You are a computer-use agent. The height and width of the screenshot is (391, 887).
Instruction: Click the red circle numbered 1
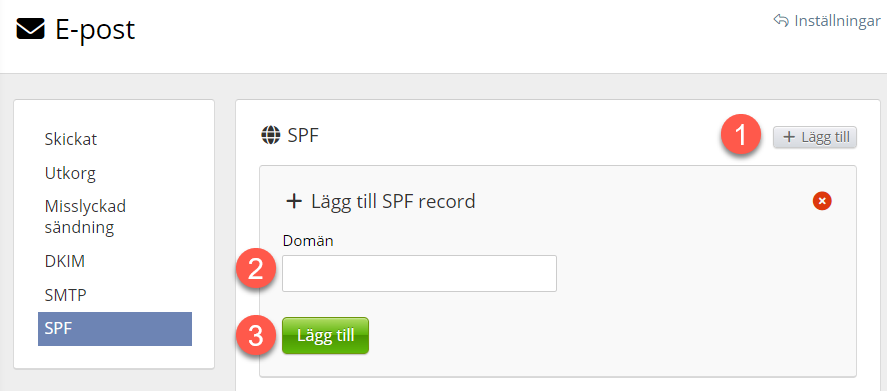click(741, 136)
